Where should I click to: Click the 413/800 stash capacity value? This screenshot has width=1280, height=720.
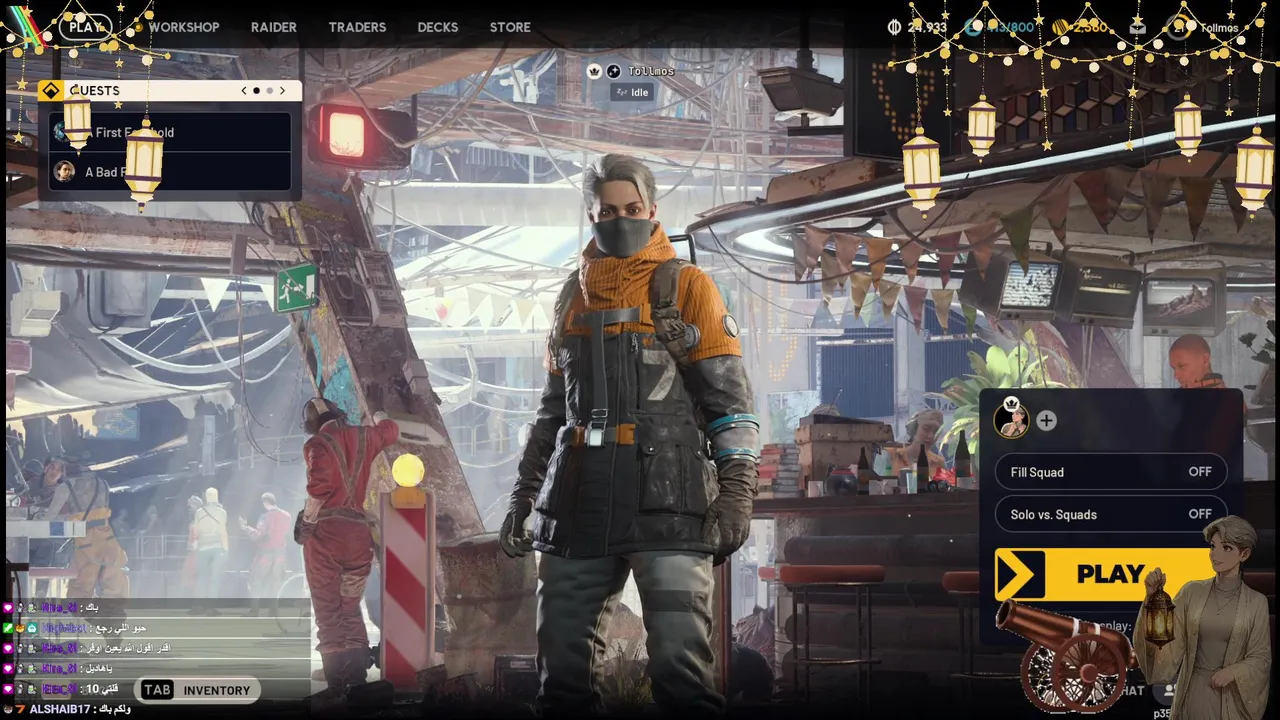(x=1012, y=27)
